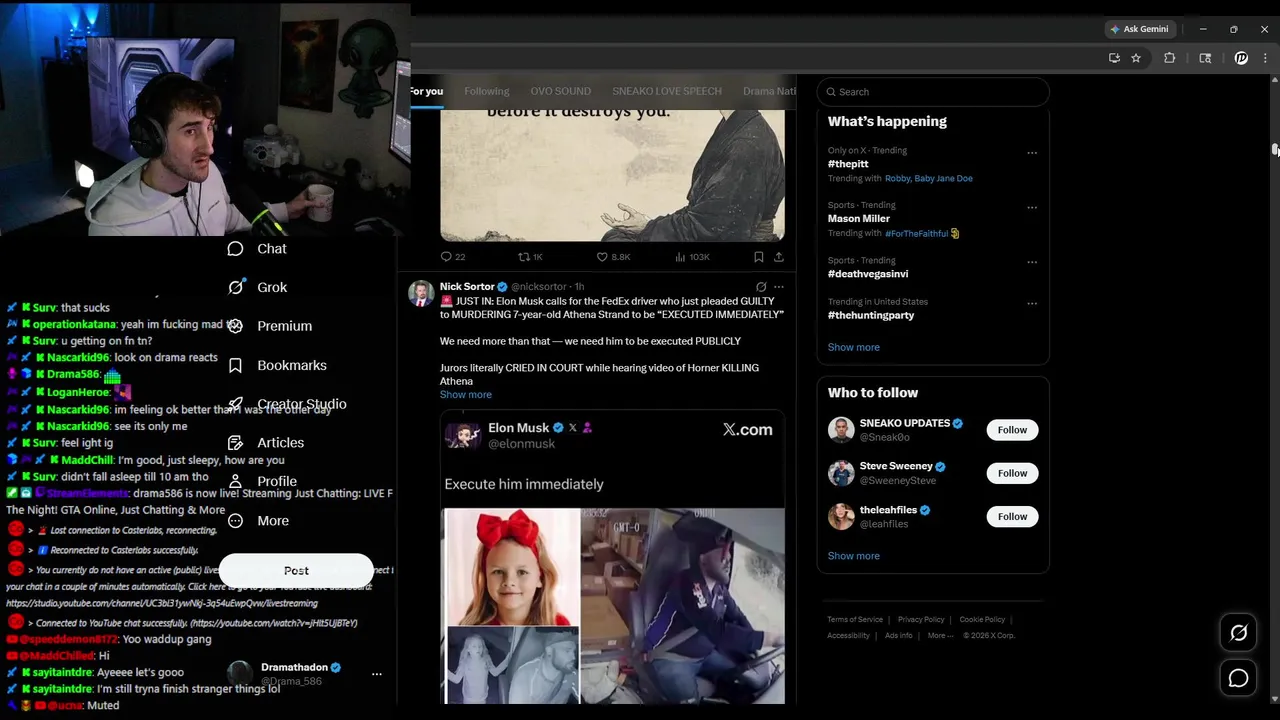The width and height of the screenshot is (1280, 720).
Task: Open Chrome three-dot menu
Action: 1265,58
